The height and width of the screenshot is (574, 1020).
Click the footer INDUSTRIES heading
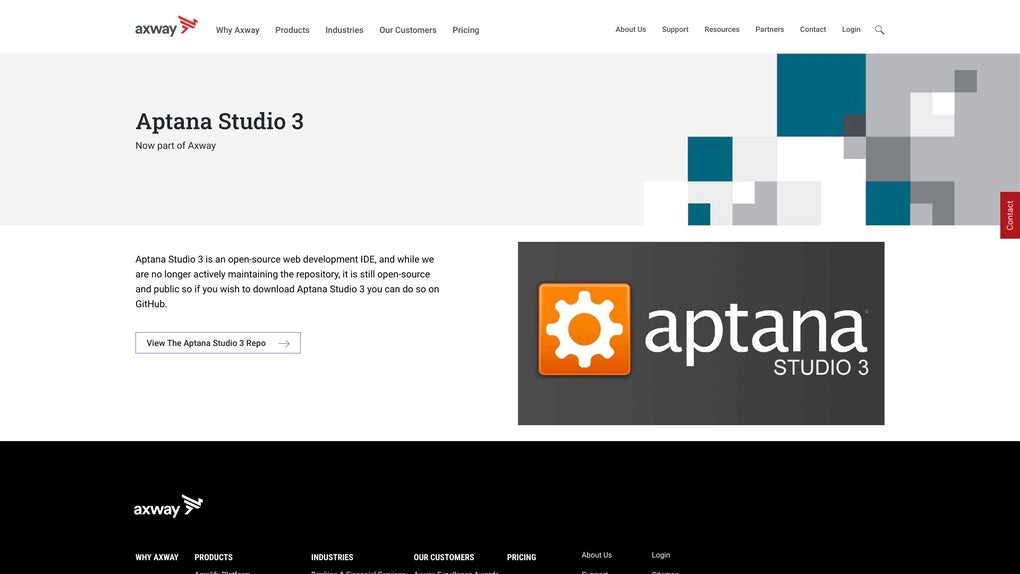pos(332,557)
